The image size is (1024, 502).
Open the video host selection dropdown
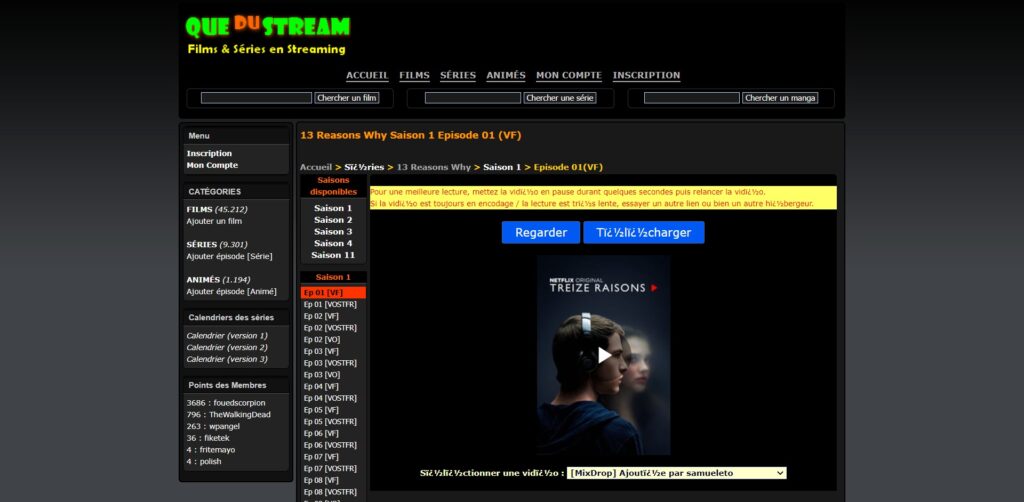(x=677, y=473)
